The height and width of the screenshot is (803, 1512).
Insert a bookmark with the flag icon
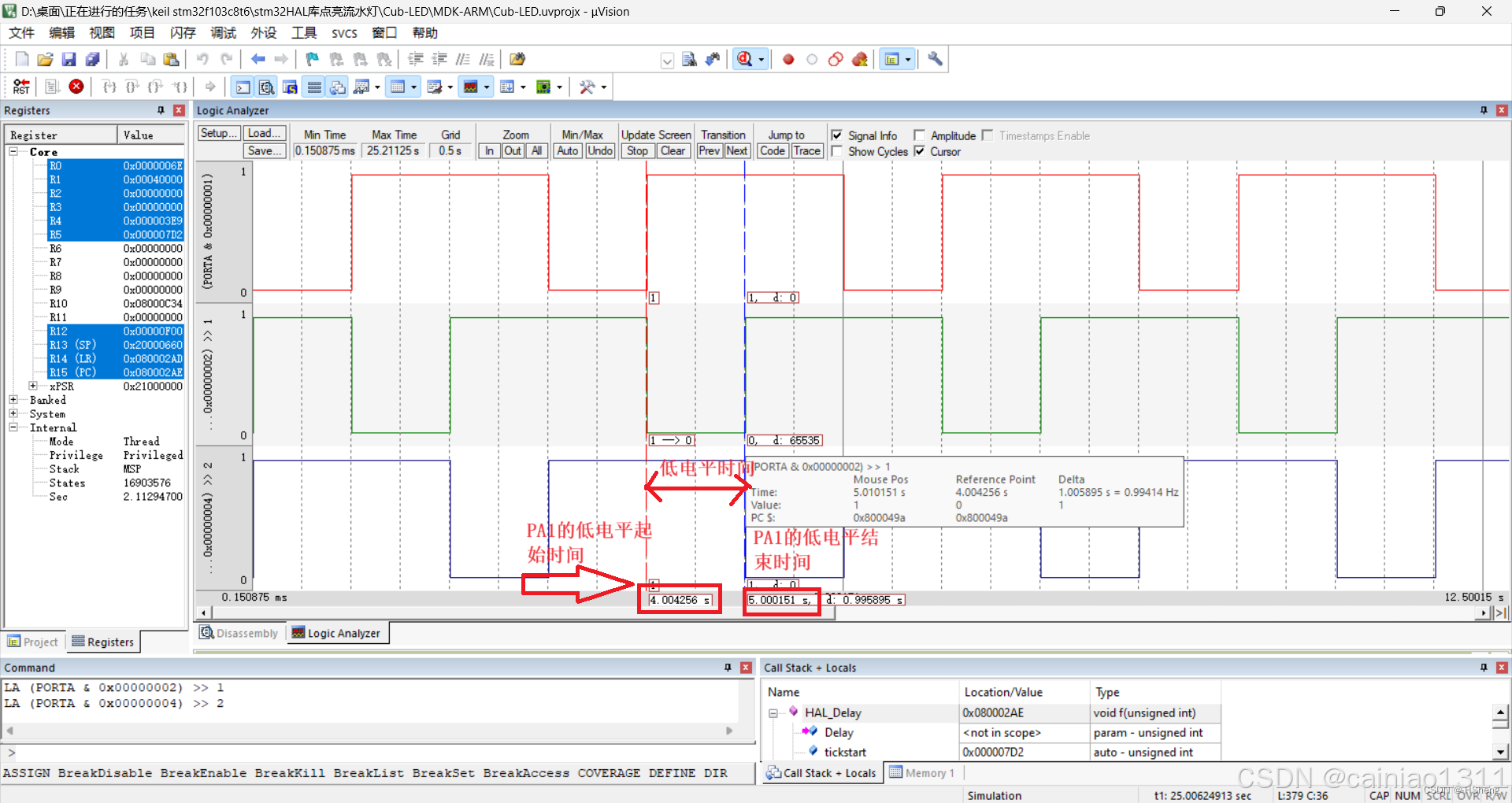click(x=312, y=59)
